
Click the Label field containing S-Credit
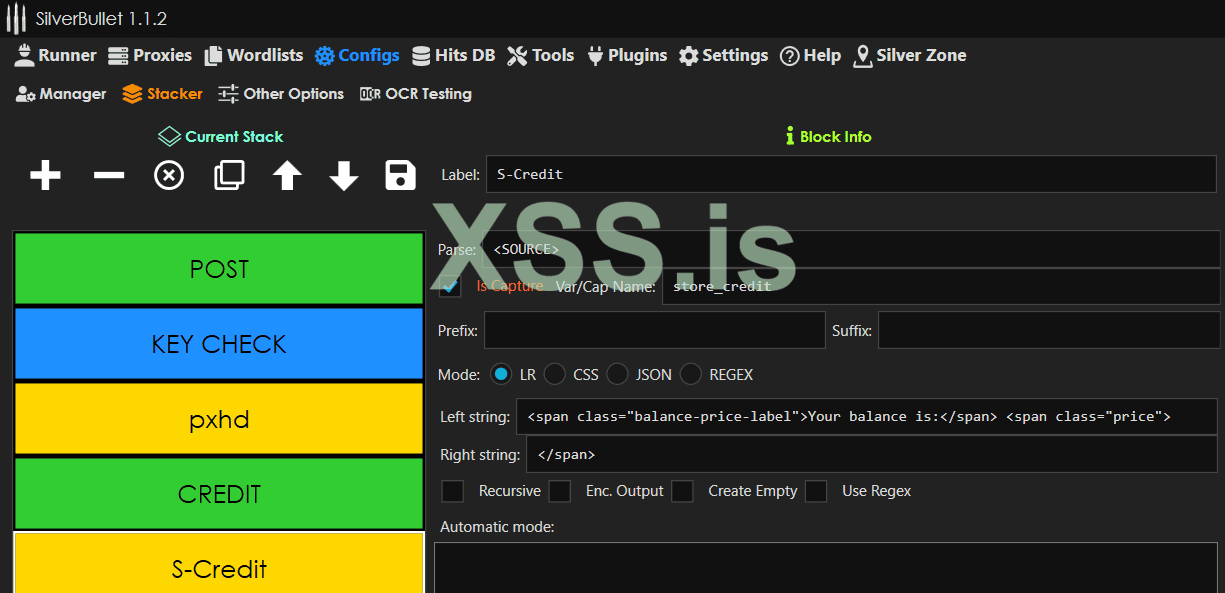point(852,174)
